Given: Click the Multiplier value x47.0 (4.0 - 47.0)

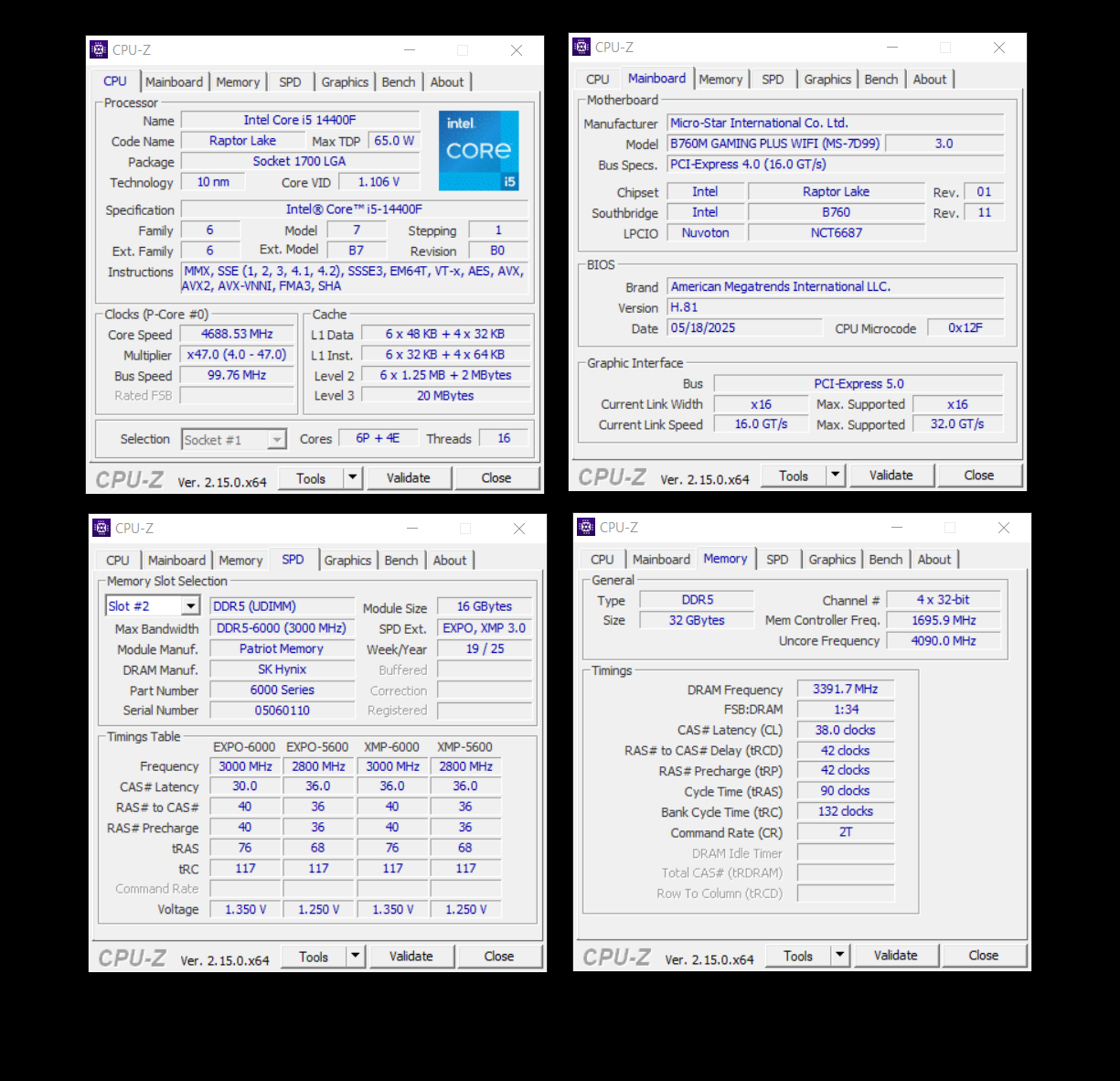Looking at the screenshot, I should pyautogui.click(x=237, y=354).
